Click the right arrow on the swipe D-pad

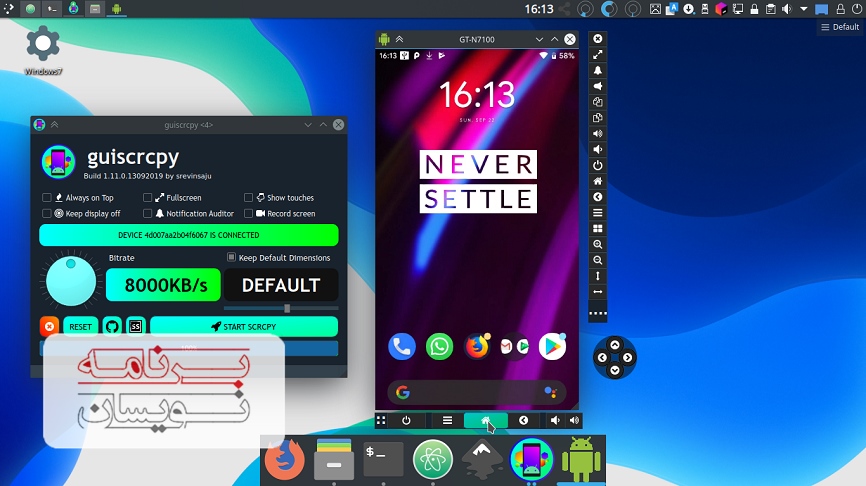(x=627, y=358)
